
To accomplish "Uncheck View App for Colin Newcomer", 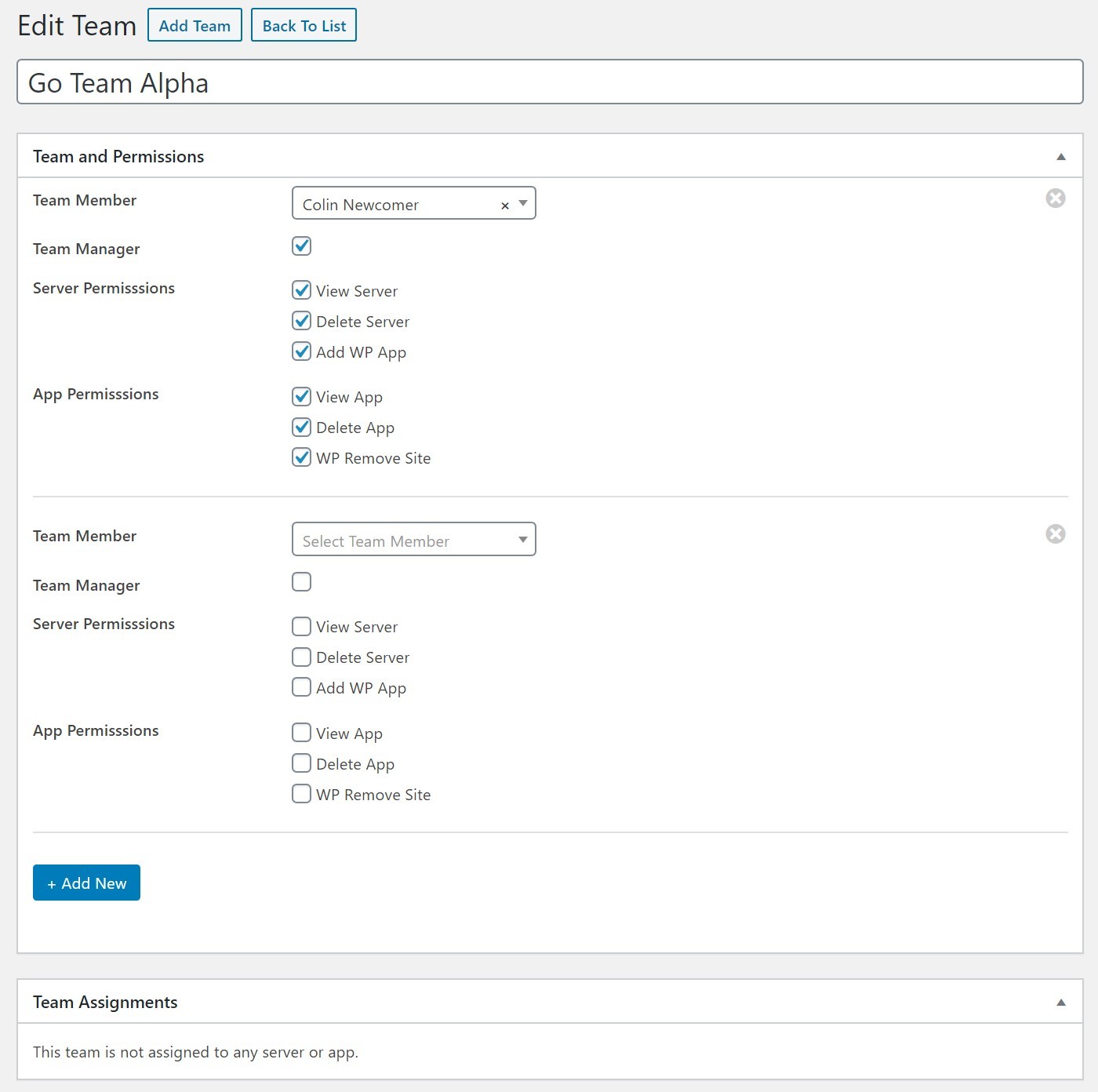I will coord(301,396).
